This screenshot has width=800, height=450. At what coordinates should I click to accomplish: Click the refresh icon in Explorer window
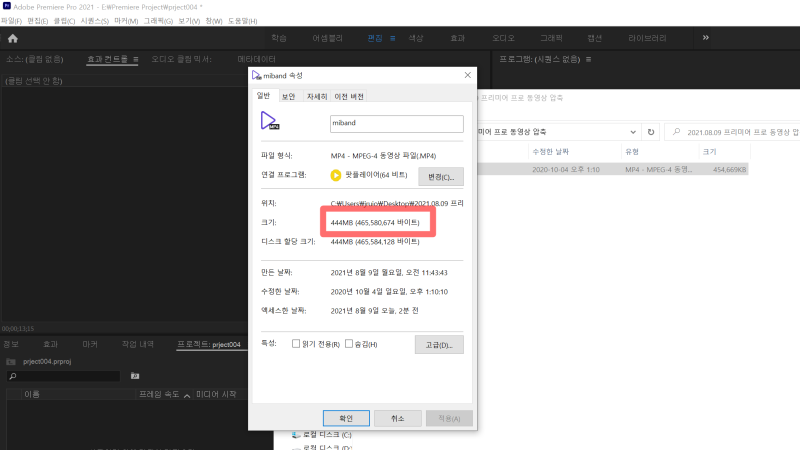[651, 132]
